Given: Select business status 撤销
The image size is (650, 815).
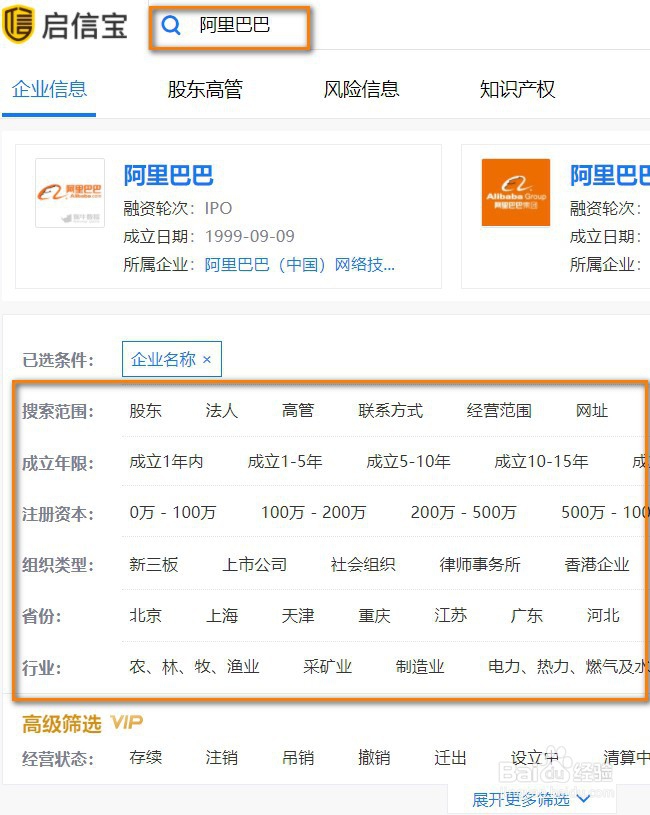Looking at the screenshot, I should pos(374,758).
